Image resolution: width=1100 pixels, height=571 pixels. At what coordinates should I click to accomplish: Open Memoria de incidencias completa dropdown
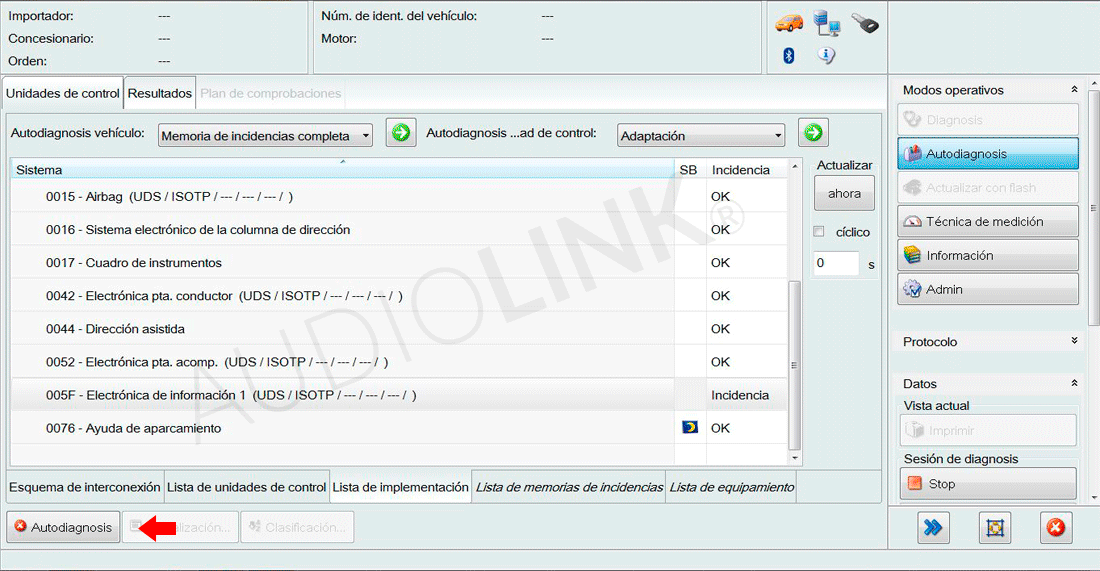click(x=265, y=136)
